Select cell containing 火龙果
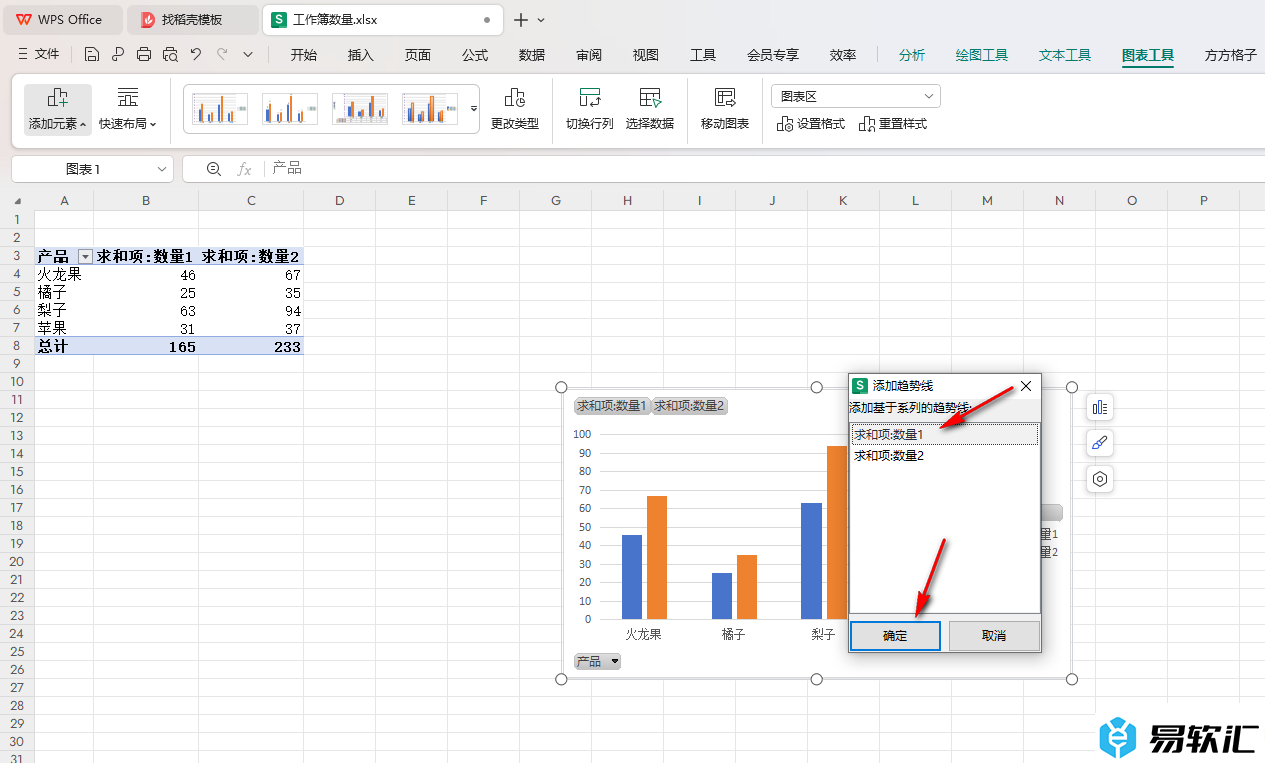 coord(64,274)
